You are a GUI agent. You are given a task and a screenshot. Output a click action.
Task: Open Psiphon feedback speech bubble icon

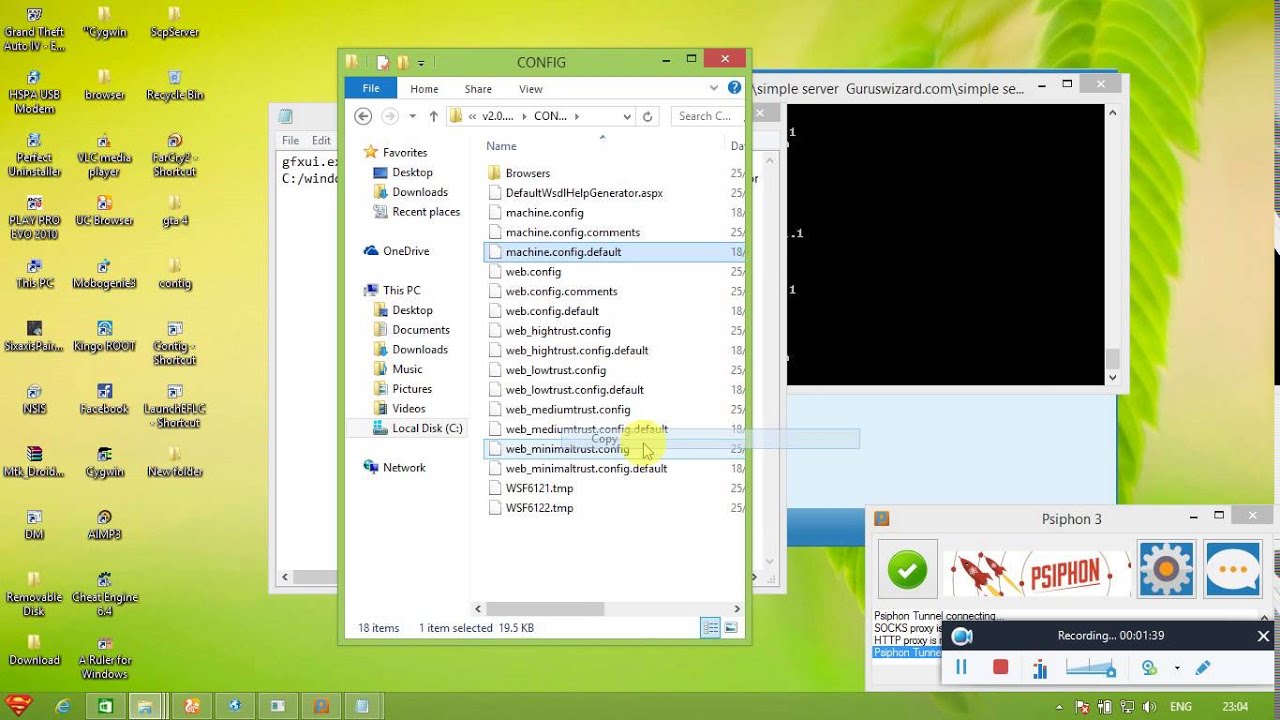[x=1232, y=569]
